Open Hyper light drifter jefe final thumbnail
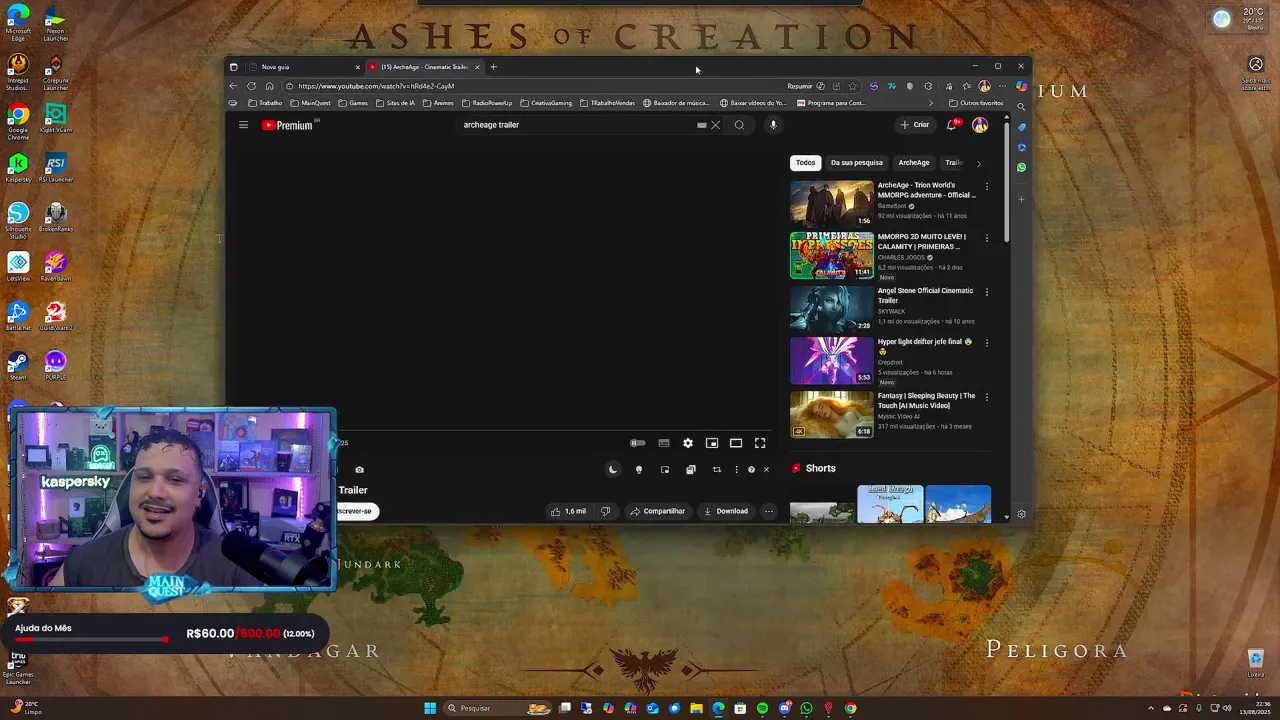The width and height of the screenshot is (1280, 720). click(831, 360)
